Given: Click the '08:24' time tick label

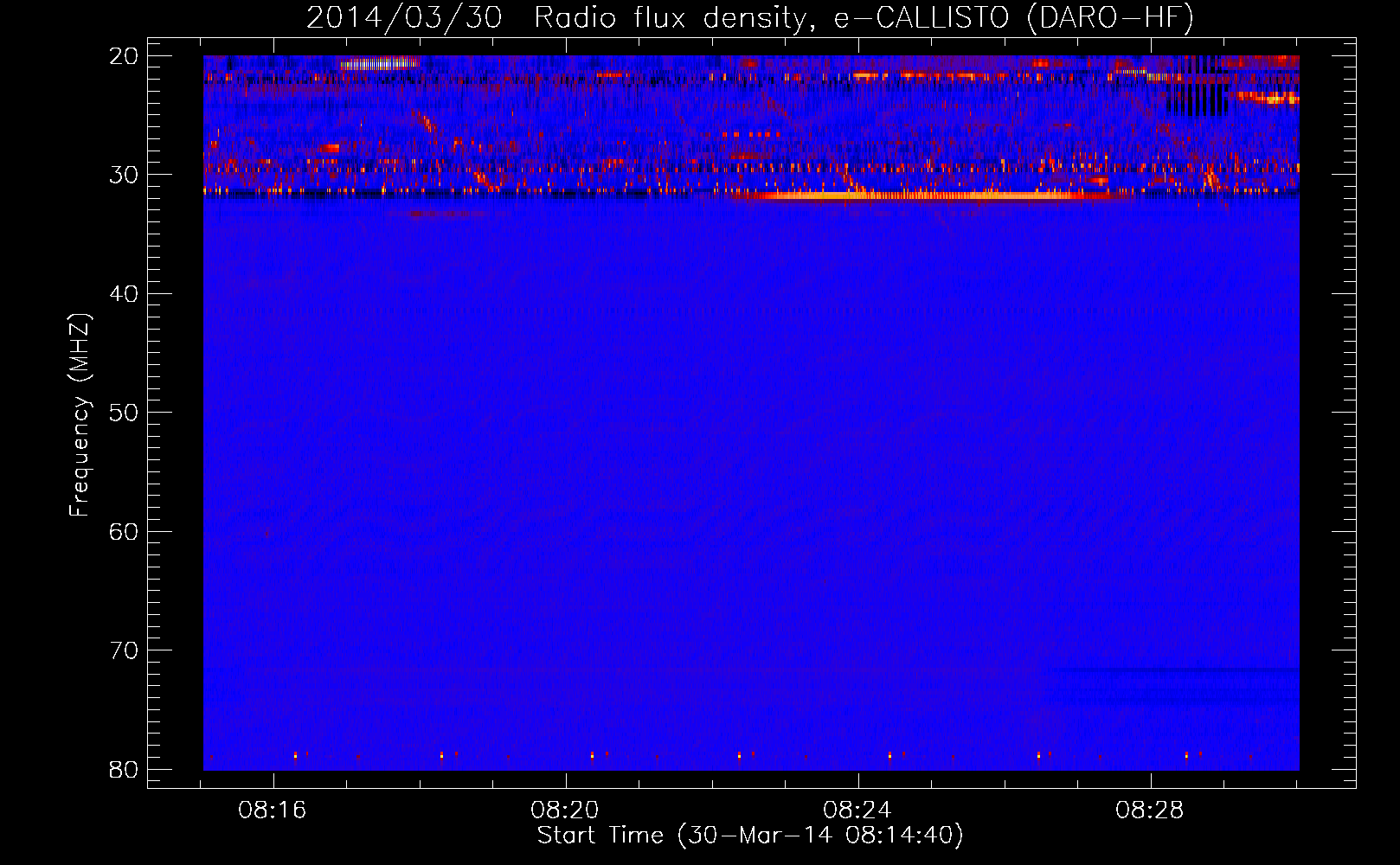Looking at the screenshot, I should coord(857,811).
